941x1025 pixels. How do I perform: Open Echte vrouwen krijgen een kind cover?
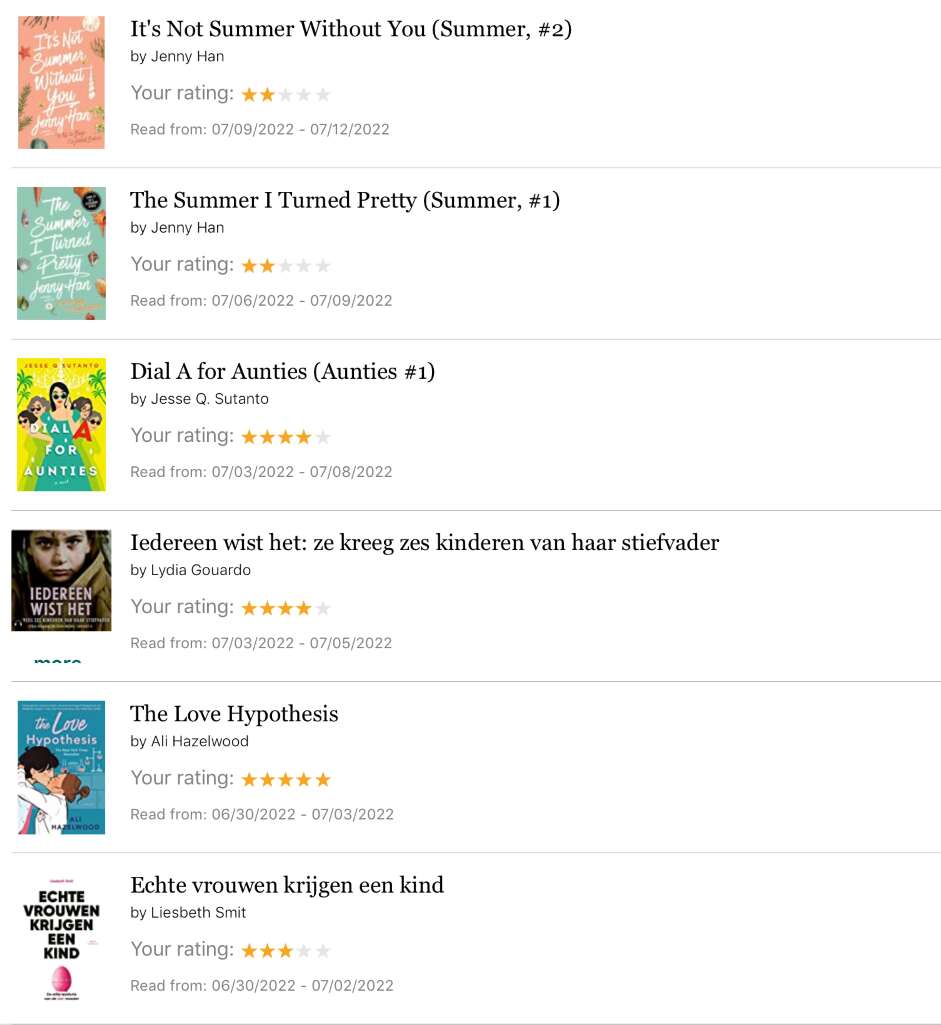pyautogui.click(x=61, y=939)
